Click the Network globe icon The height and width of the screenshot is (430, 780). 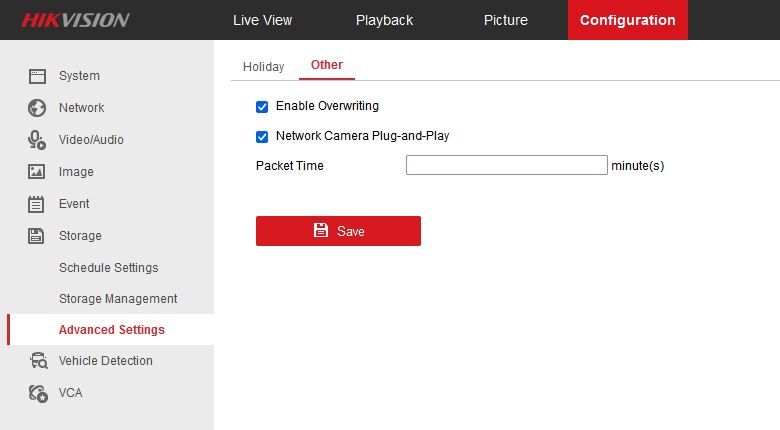click(x=37, y=108)
